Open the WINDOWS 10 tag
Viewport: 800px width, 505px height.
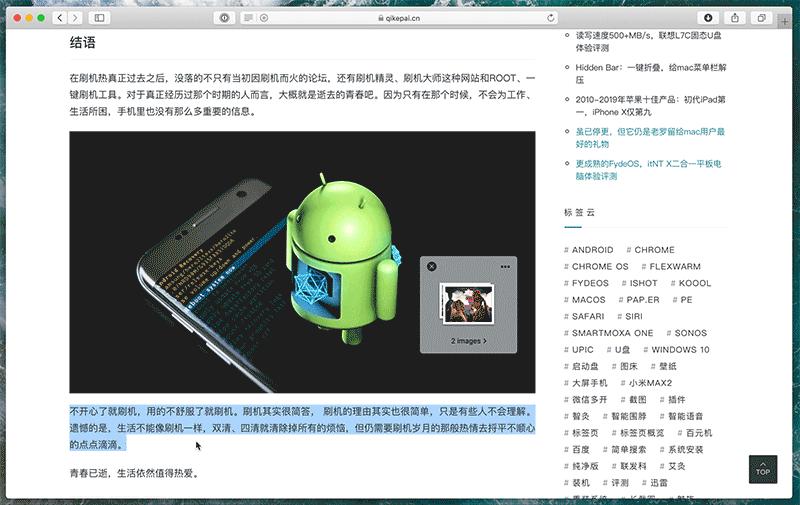(677, 350)
